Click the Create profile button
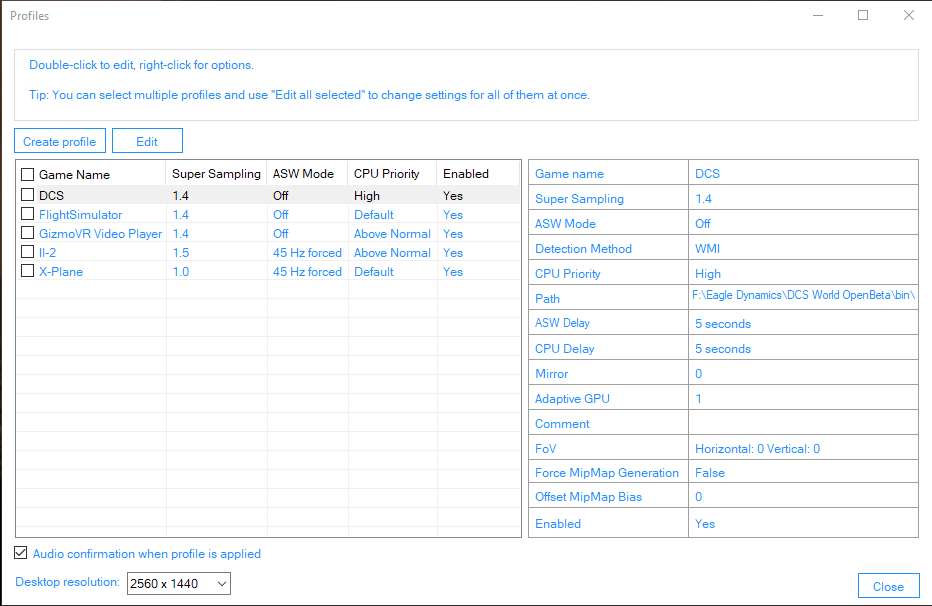The image size is (932, 606). point(60,141)
